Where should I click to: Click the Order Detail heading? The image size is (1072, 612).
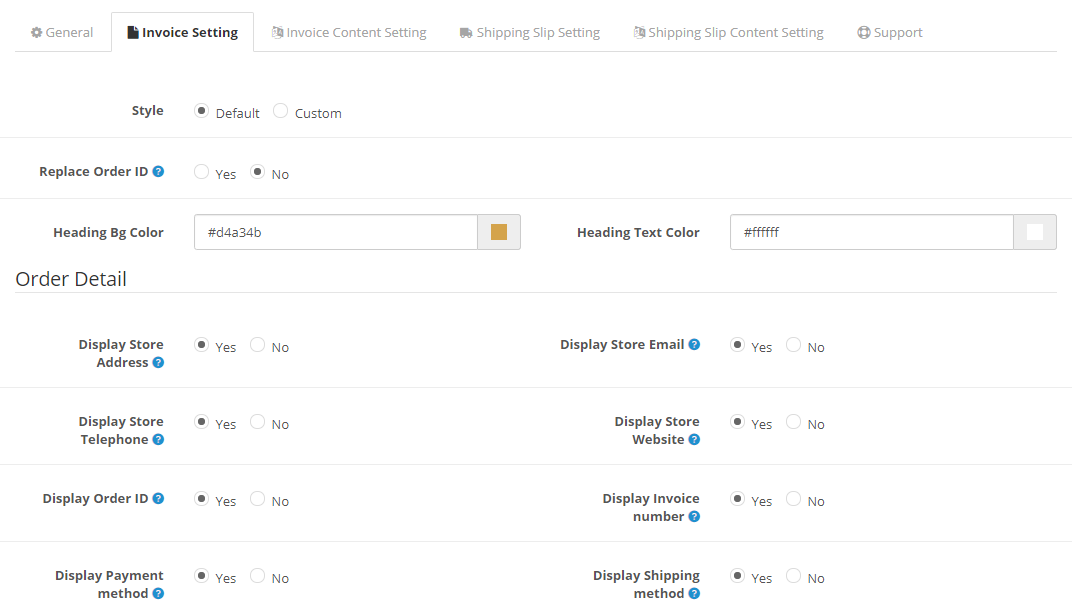click(x=71, y=279)
